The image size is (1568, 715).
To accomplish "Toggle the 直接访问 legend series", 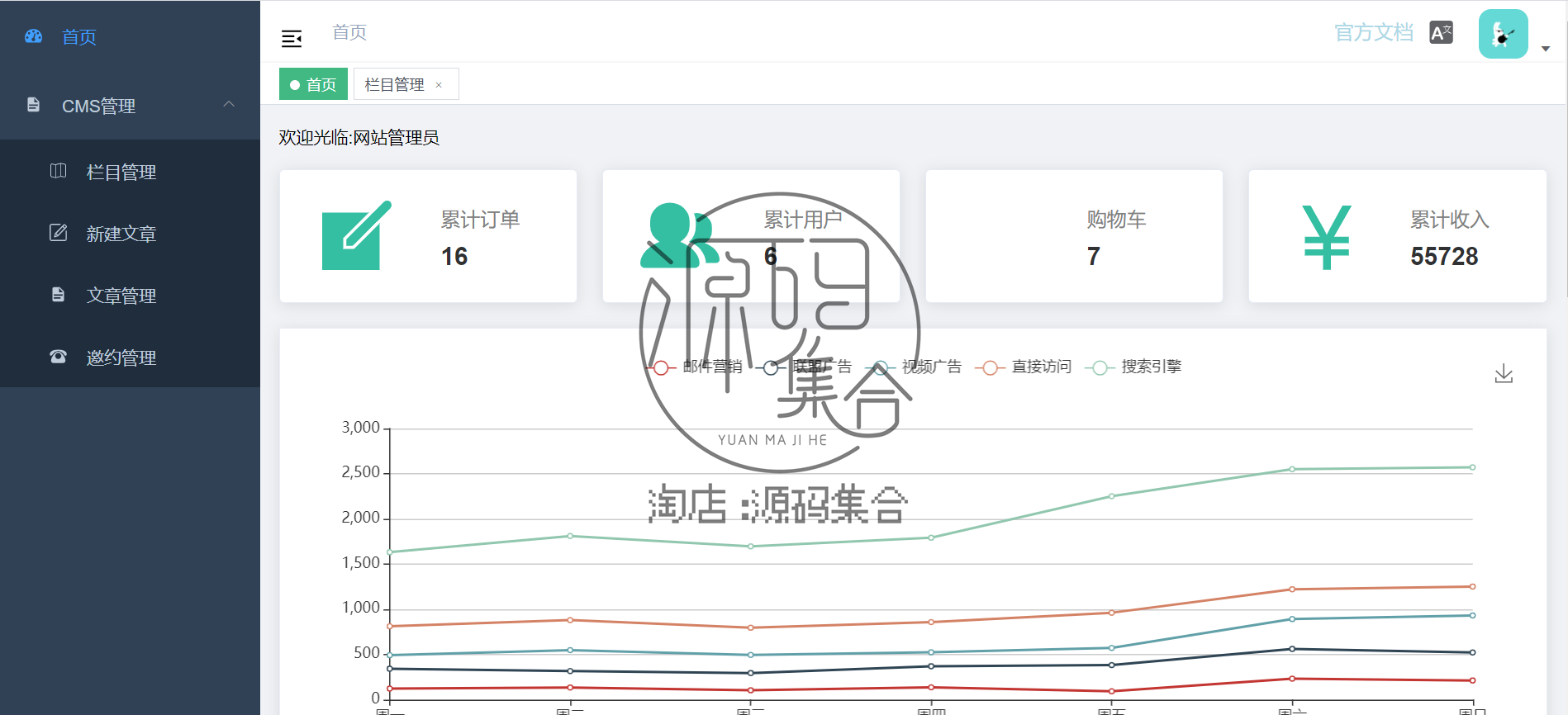I will pyautogui.click(x=1024, y=367).
